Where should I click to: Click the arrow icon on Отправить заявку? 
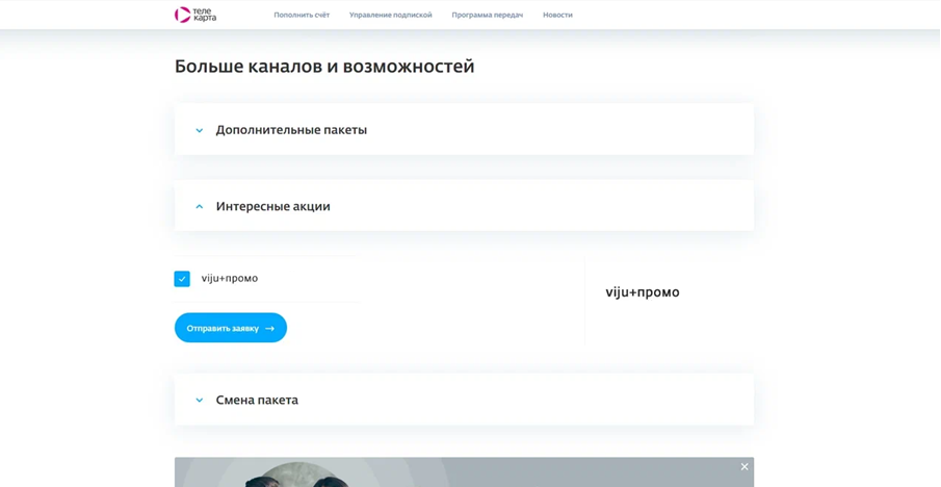click(x=269, y=328)
